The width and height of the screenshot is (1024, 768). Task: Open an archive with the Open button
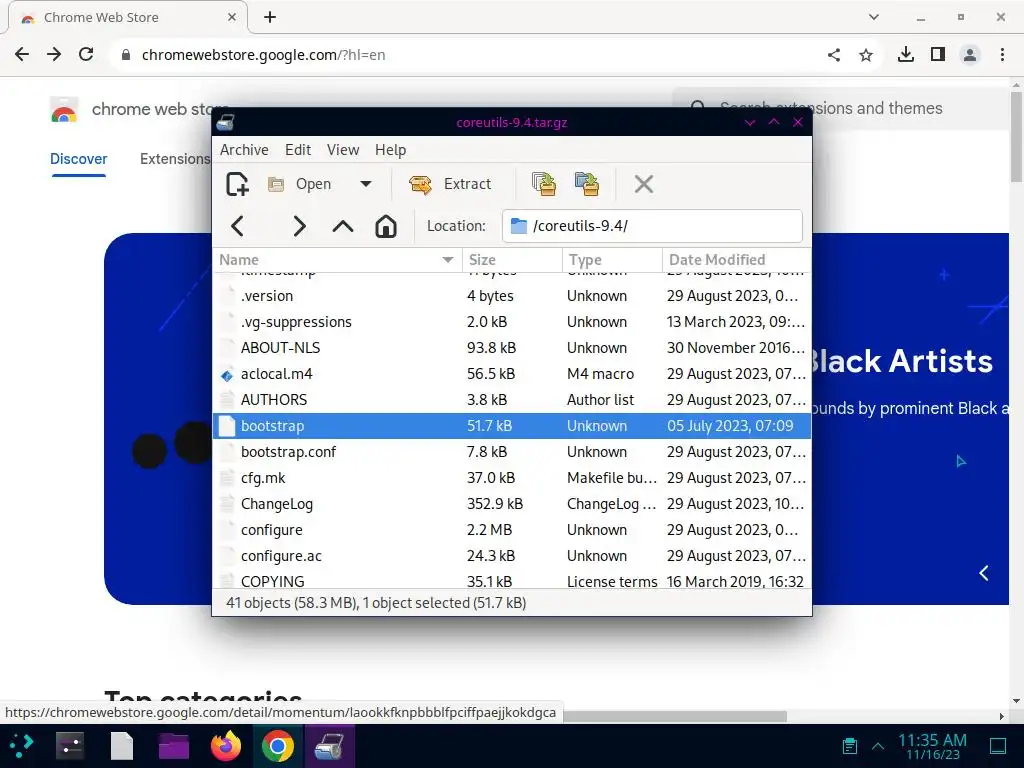(300, 184)
